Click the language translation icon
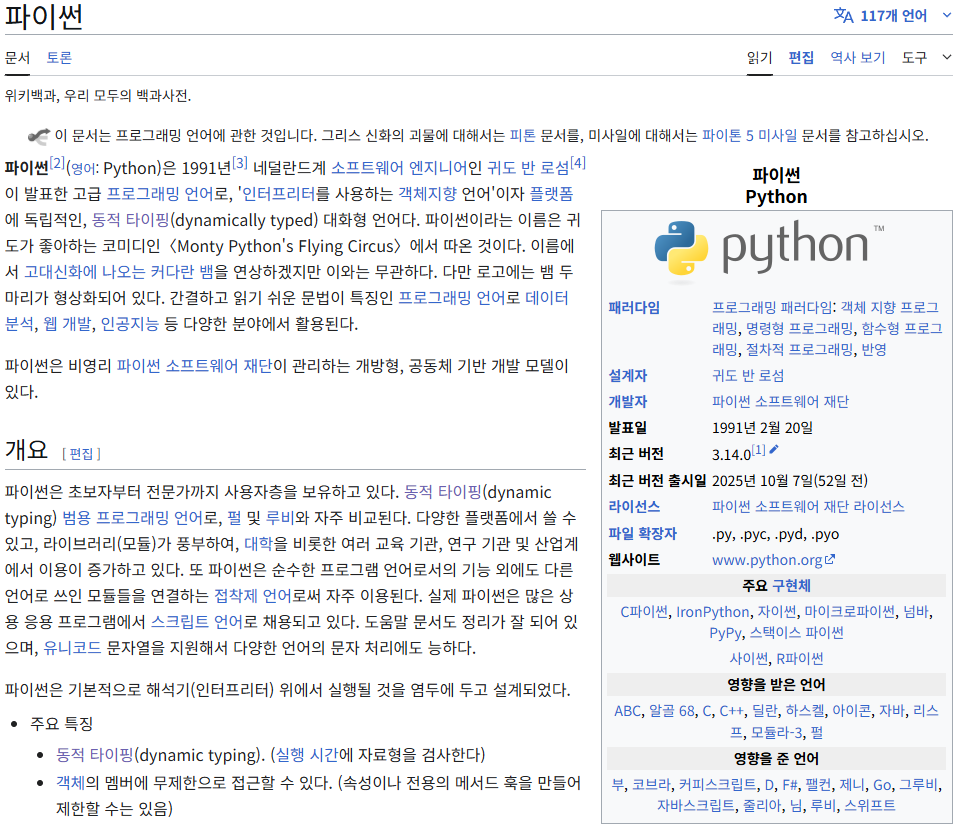The image size is (955, 826). [843, 15]
